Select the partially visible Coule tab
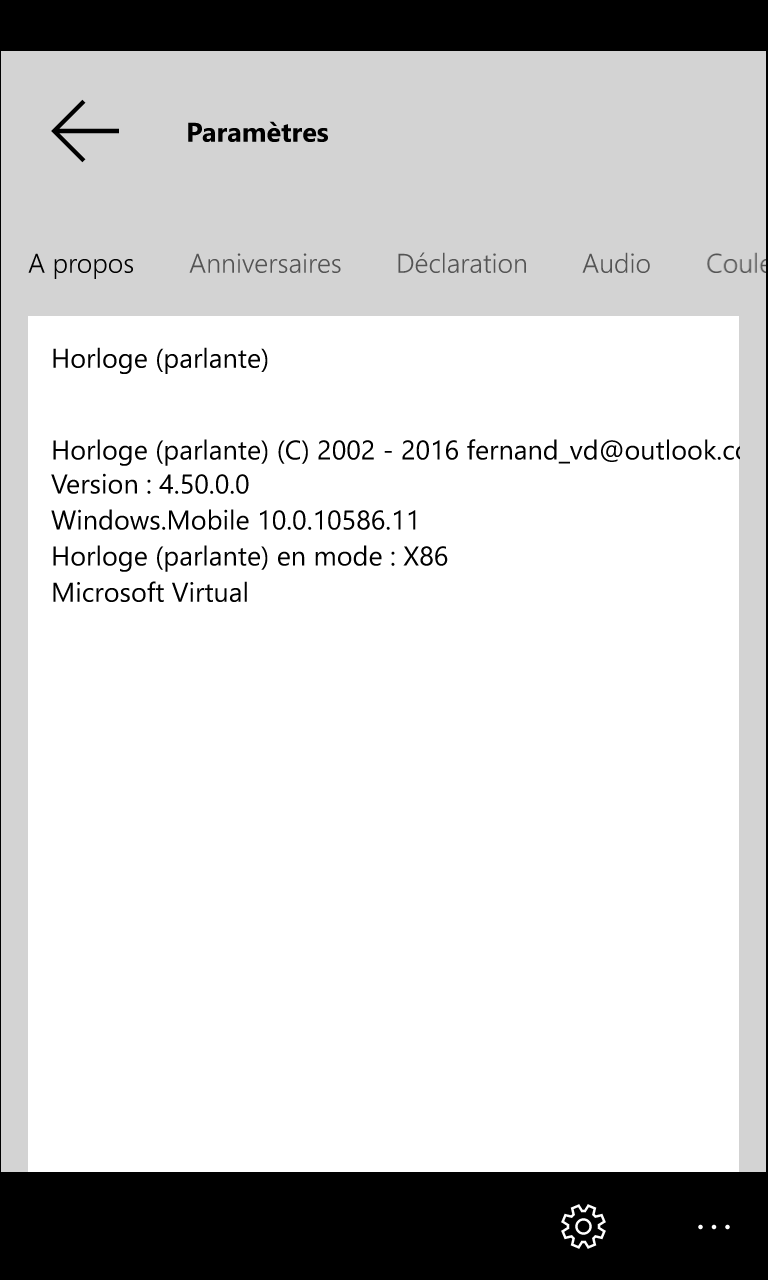768x1280 pixels. pyautogui.click(x=735, y=264)
